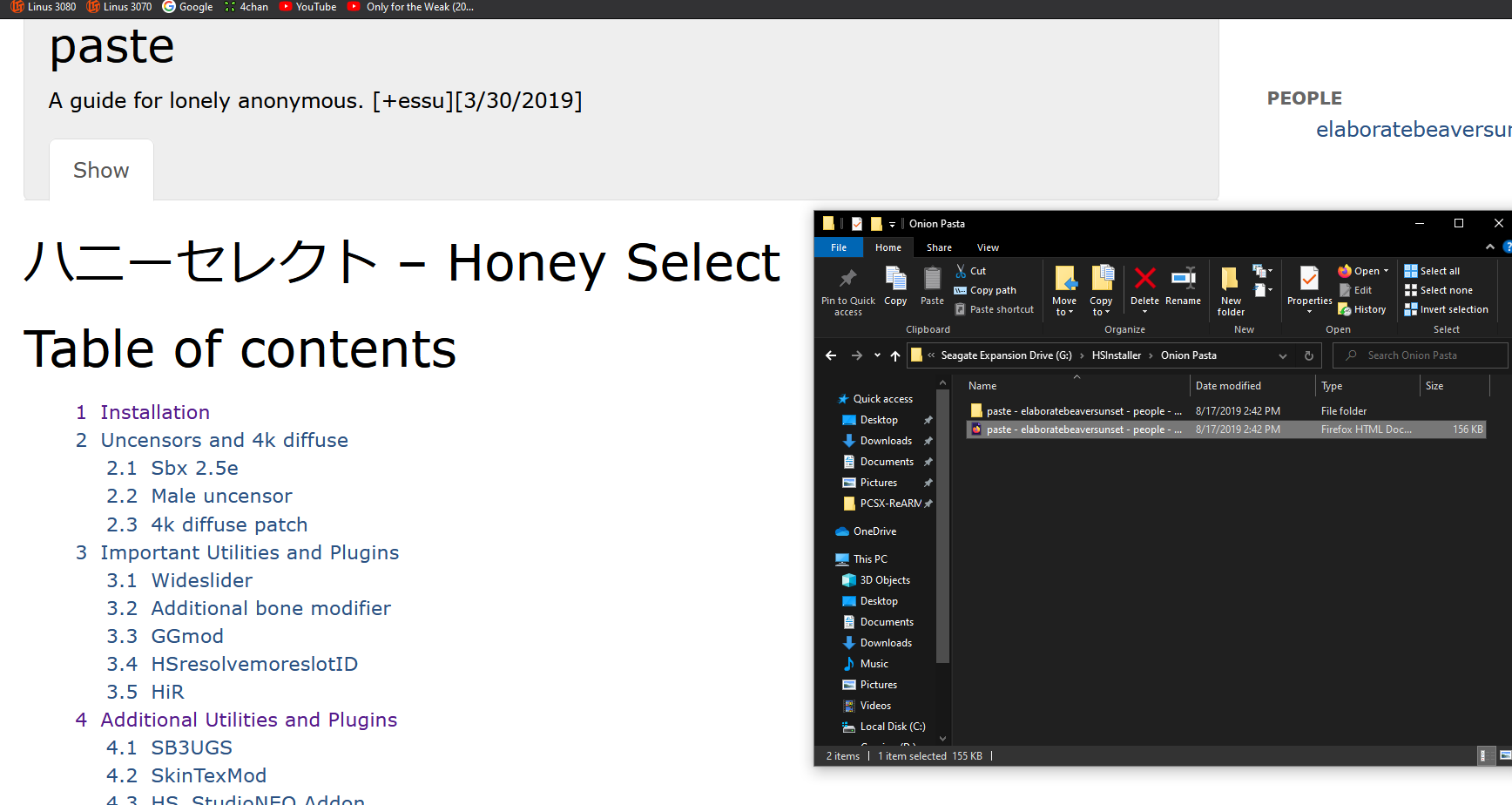Go back with the left arrow
The height and width of the screenshot is (805, 1512).
(x=831, y=355)
